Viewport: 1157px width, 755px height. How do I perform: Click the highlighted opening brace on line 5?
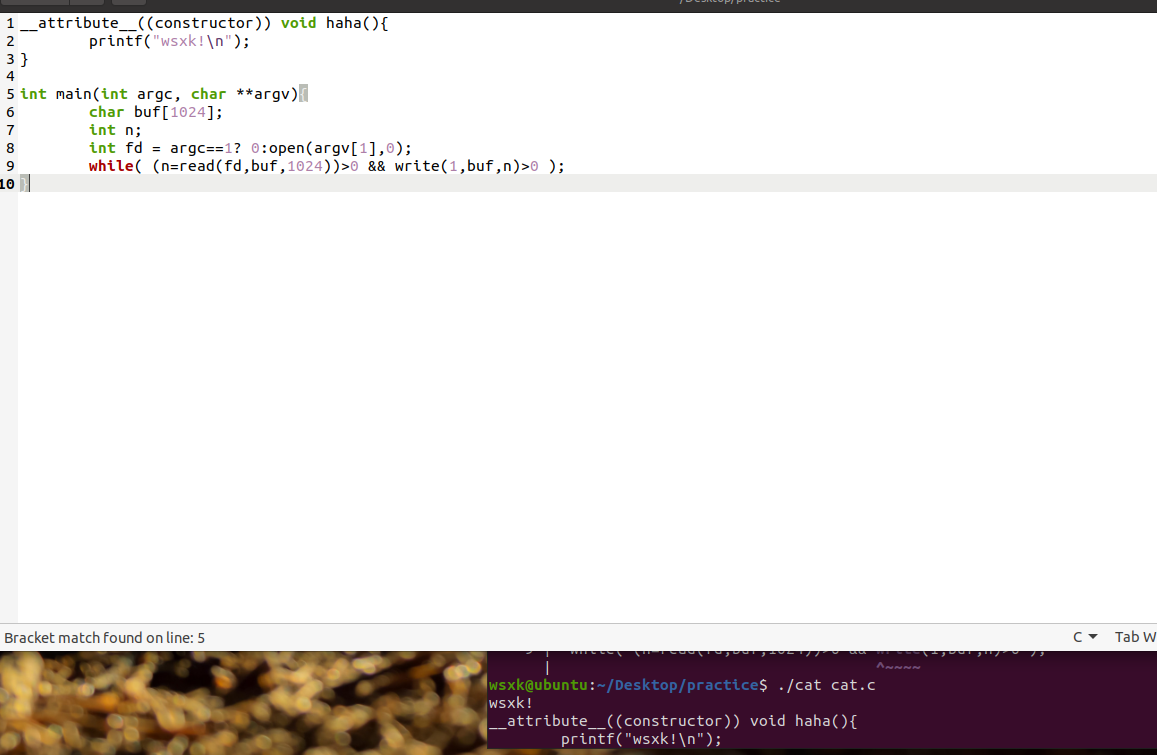(x=303, y=94)
